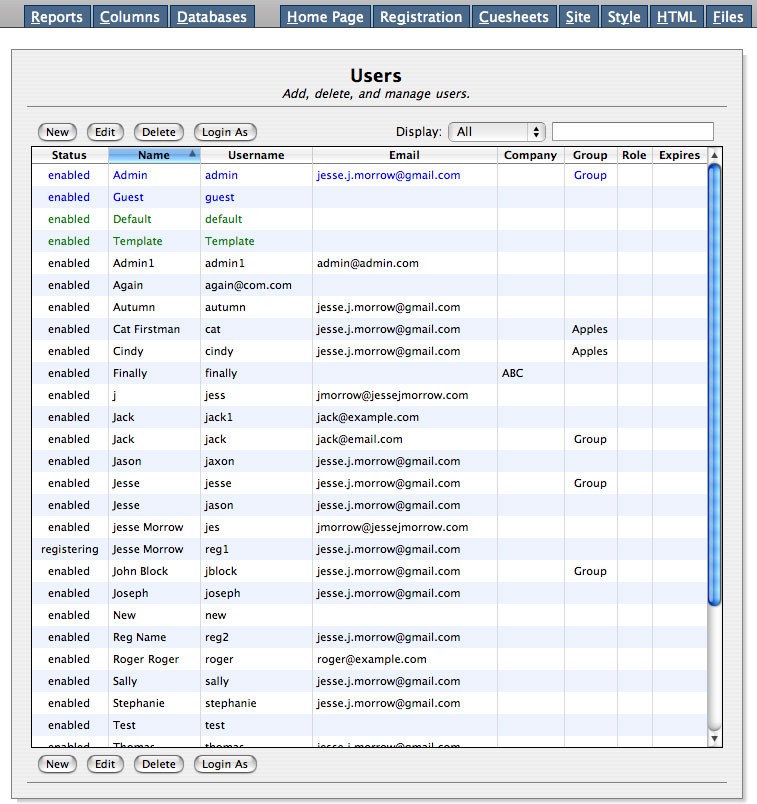Select the Autumn user name
This screenshot has height=804, width=757.
[134, 308]
